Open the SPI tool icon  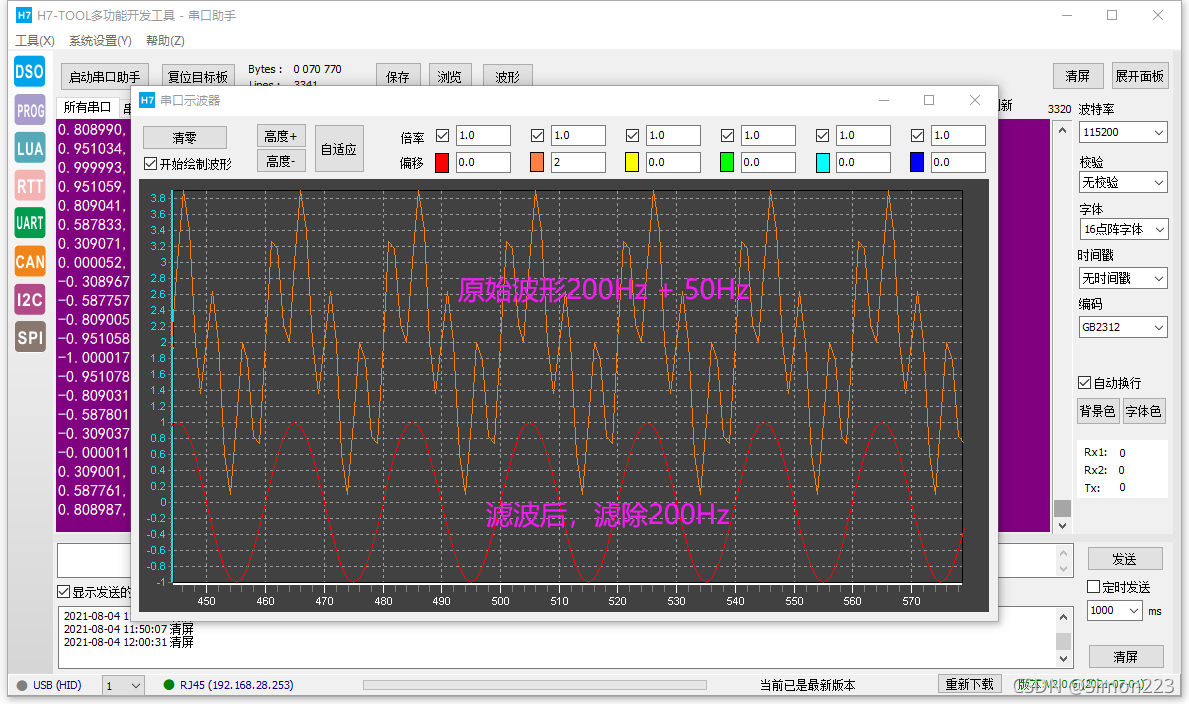[x=30, y=338]
